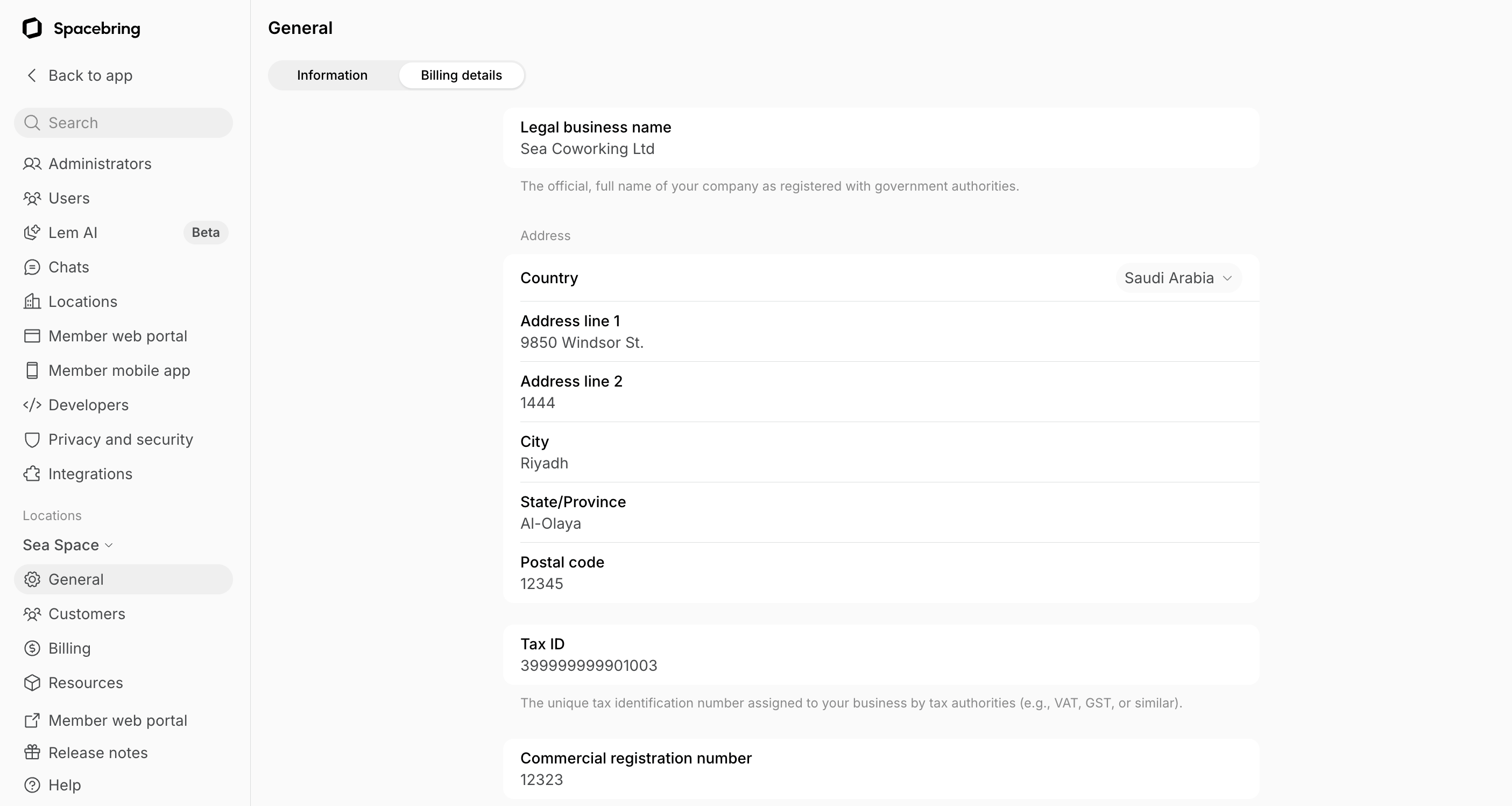Open Release notes link
Screen dimensions: 1512x806
click(x=123, y=753)
